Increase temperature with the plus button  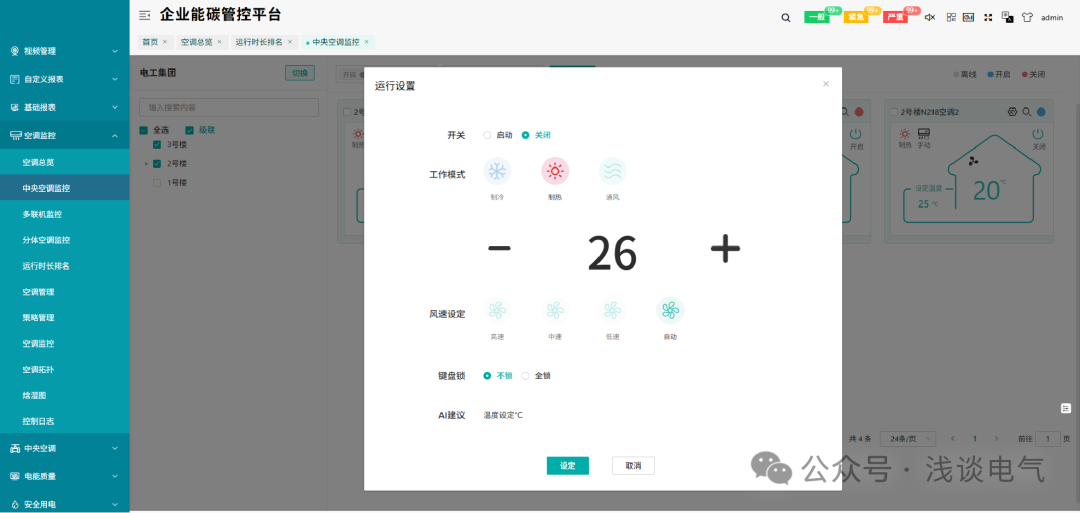point(725,249)
